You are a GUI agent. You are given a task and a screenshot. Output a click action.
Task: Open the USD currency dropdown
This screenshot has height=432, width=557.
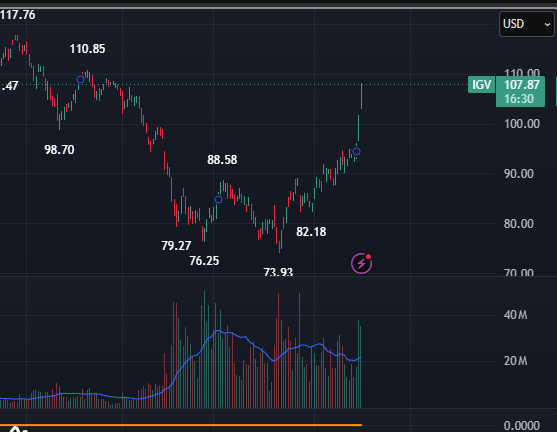(x=526, y=24)
